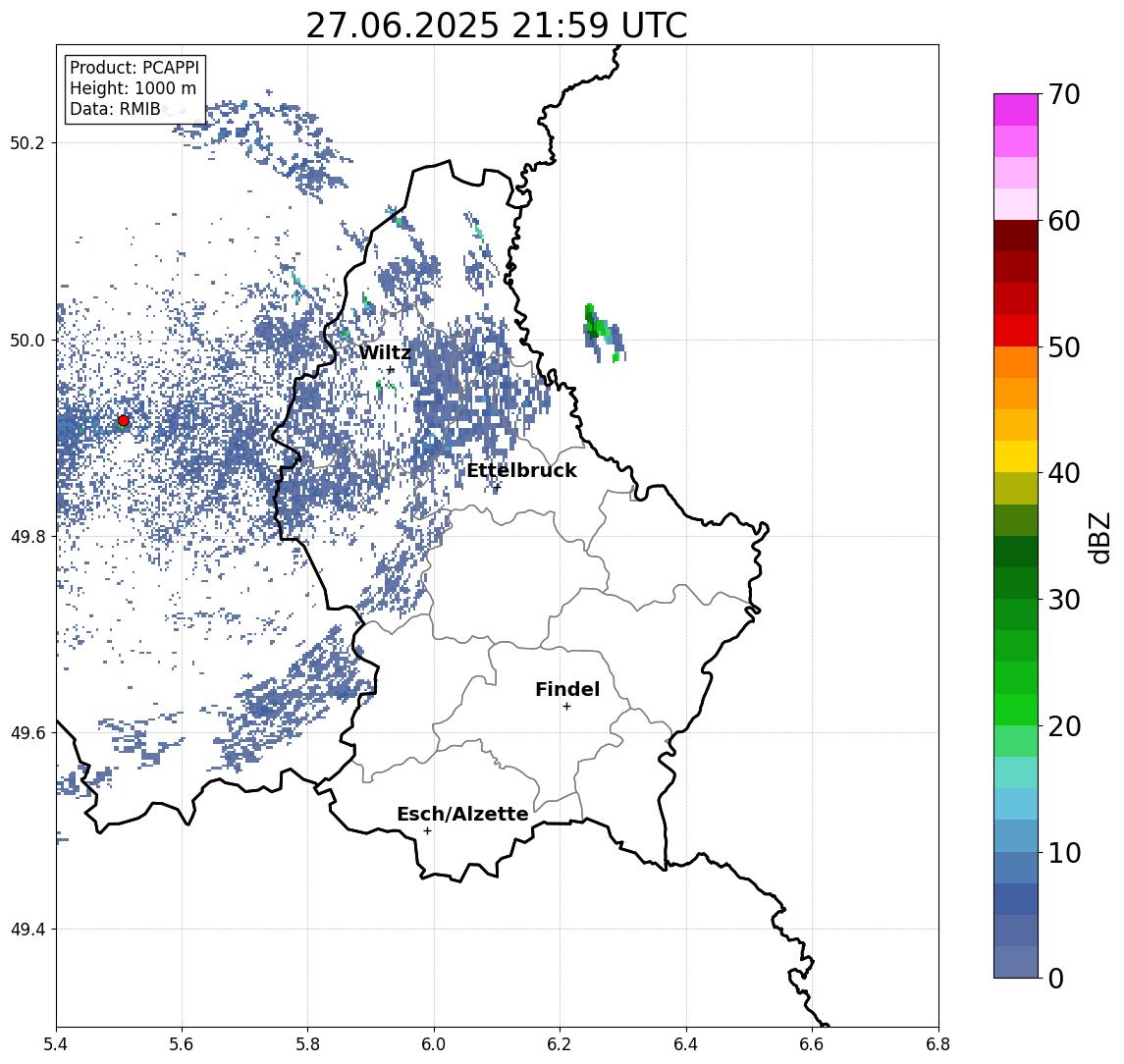
Task: Click the 49.4 latitude tick label
Action: pos(27,930)
